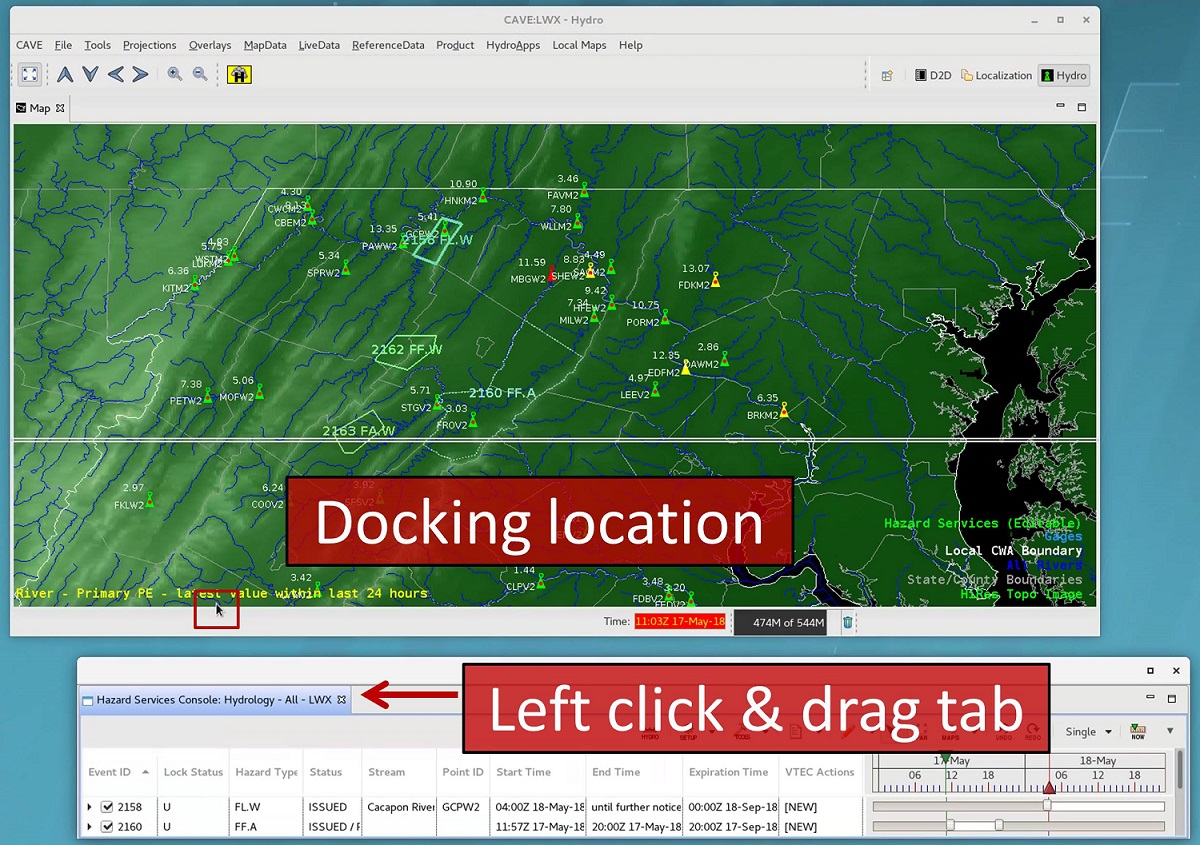This screenshot has height=845, width=1200.
Task: Click the Expiration Time column header
Action: tap(729, 772)
